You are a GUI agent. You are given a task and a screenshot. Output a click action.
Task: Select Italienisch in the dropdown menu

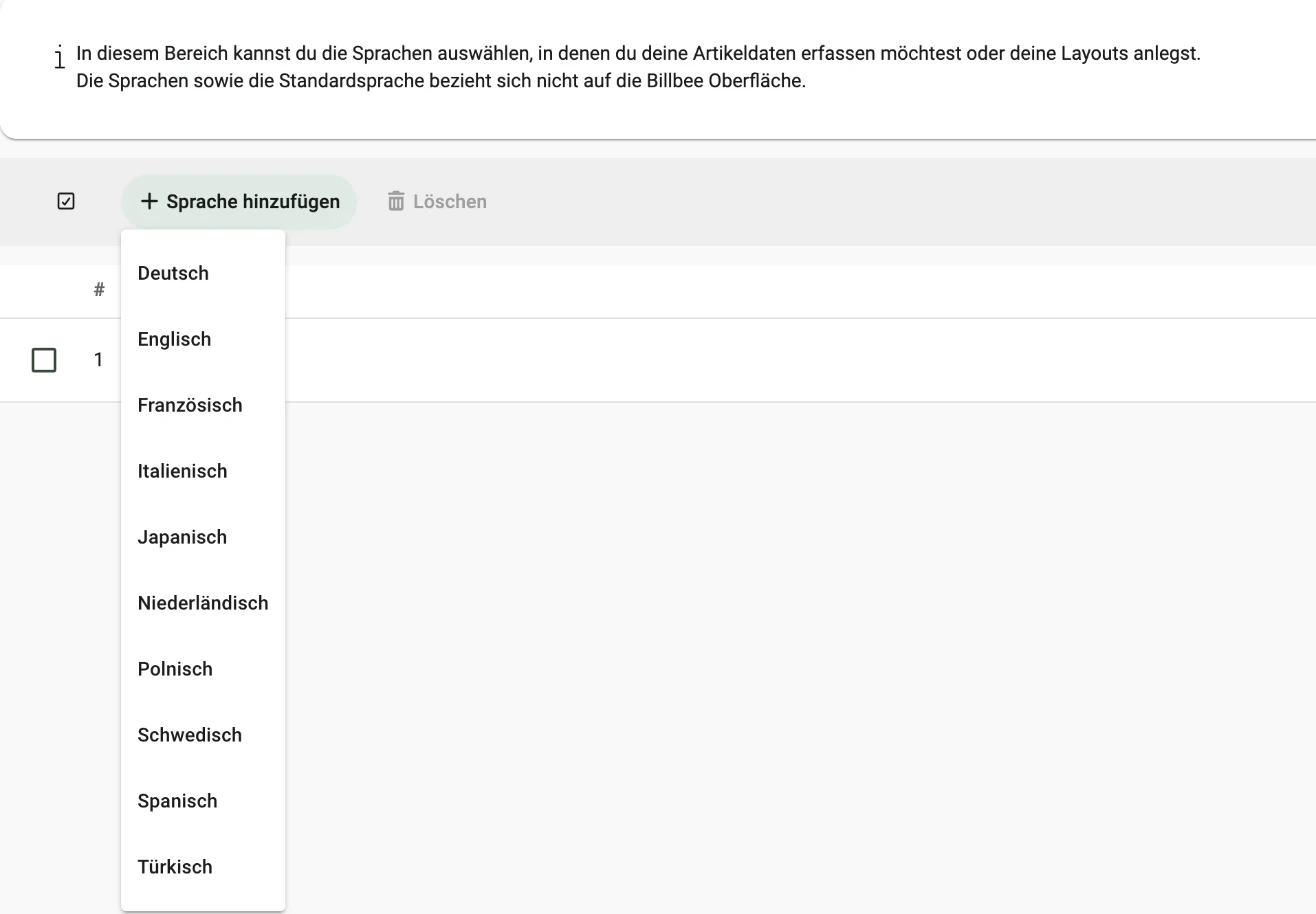tap(203, 471)
